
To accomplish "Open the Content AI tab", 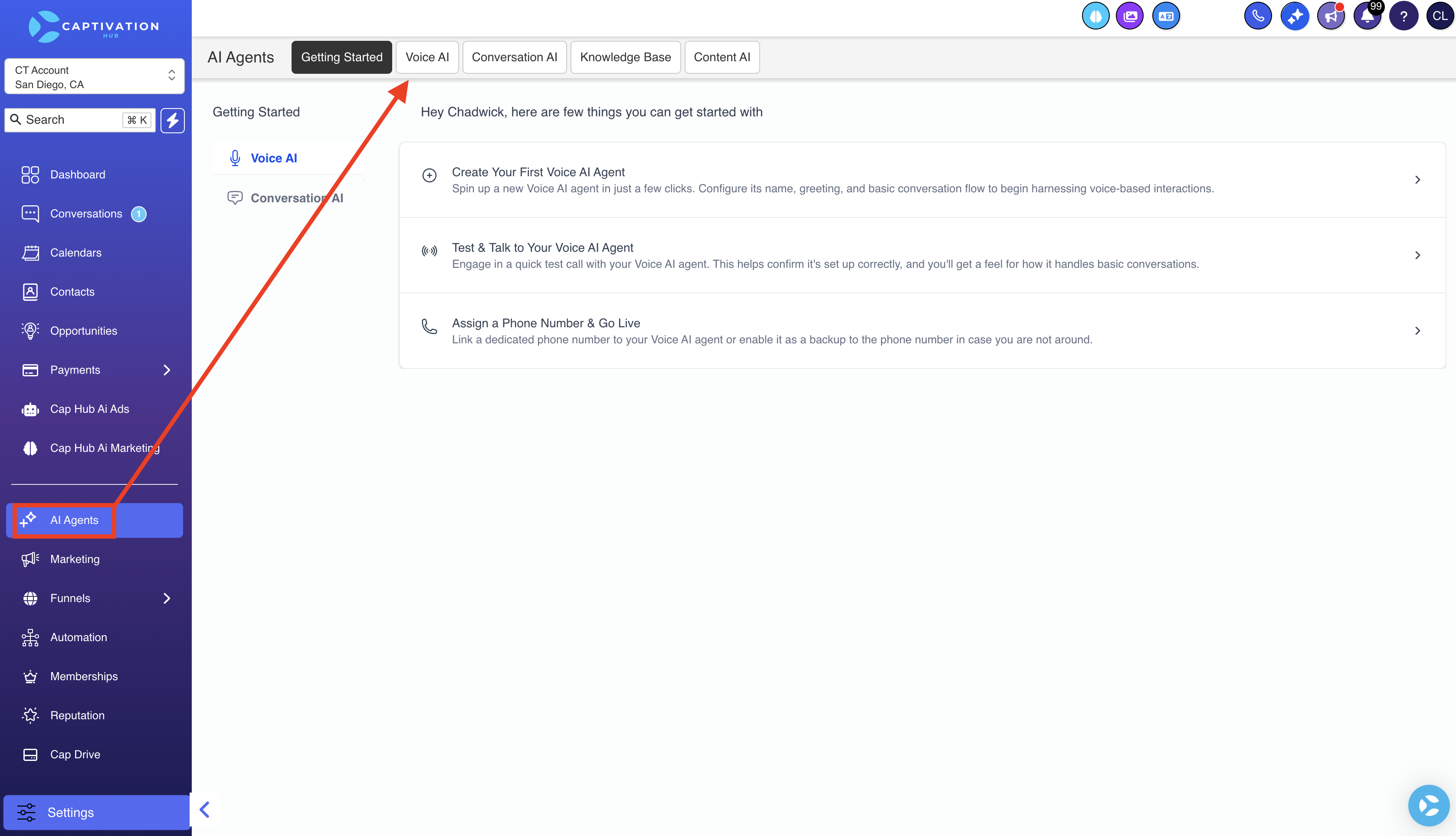I will coord(722,57).
